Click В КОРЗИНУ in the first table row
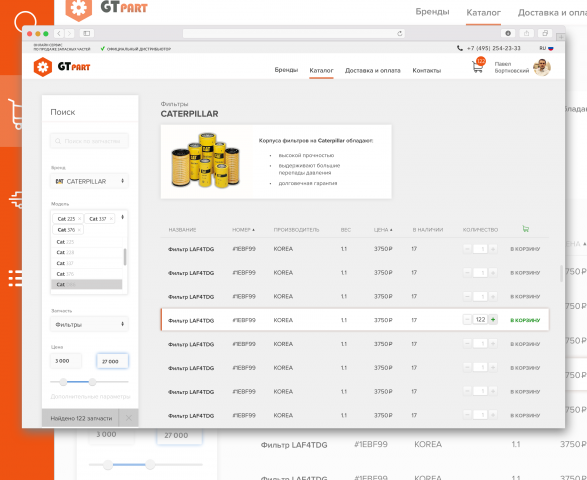 (x=525, y=249)
